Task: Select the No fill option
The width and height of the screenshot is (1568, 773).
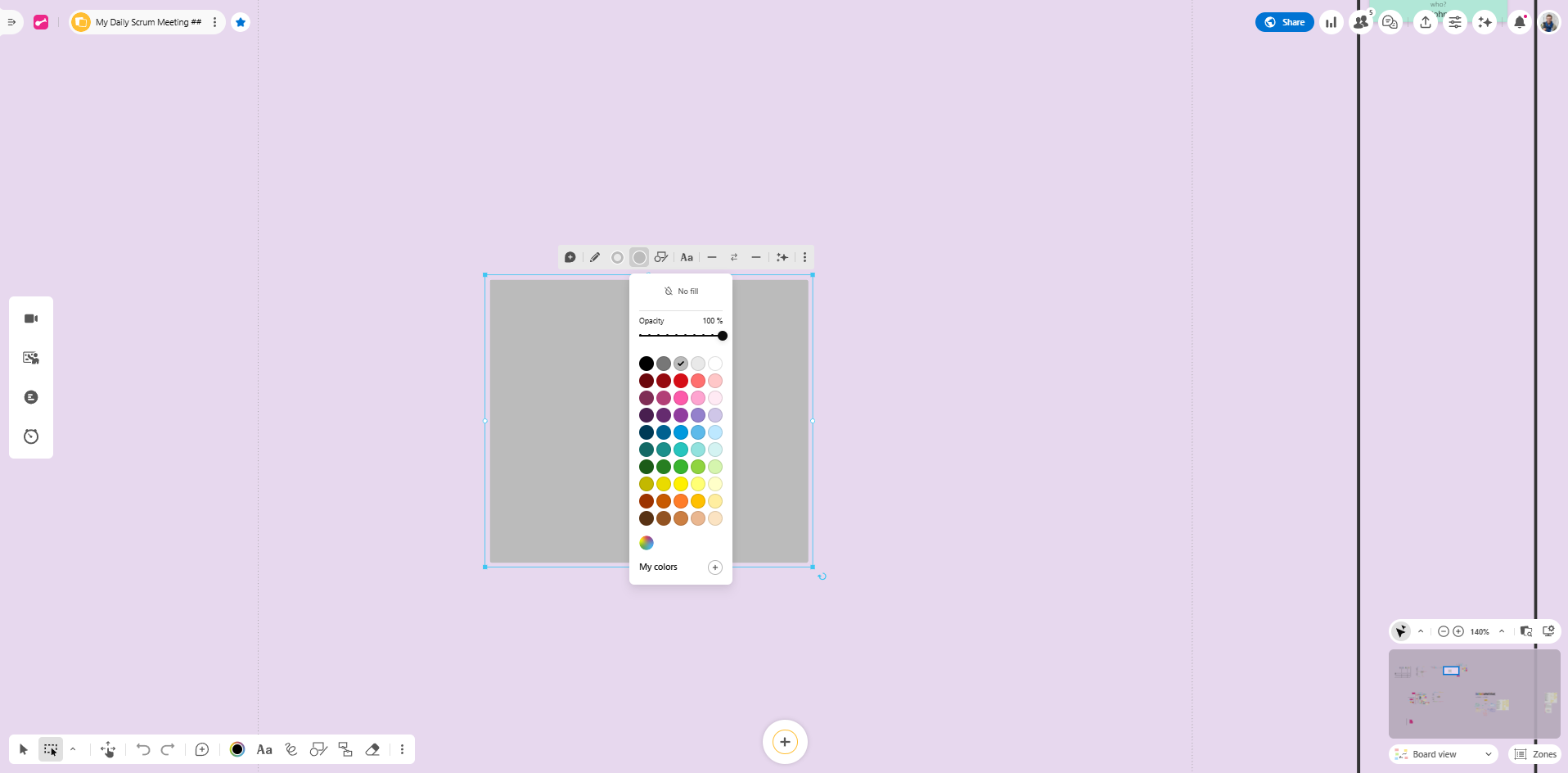Action: click(x=681, y=292)
